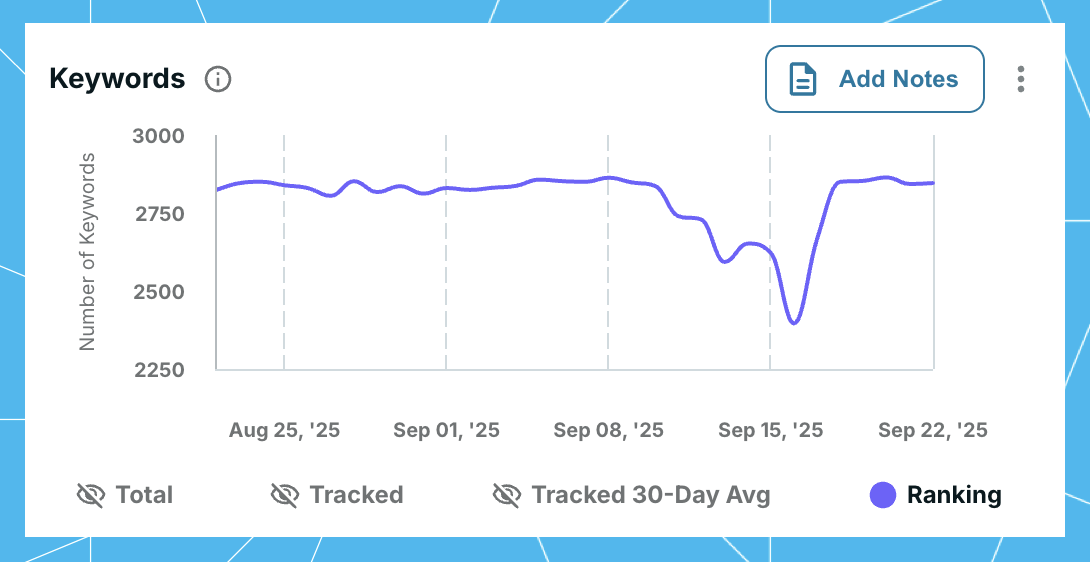Click the Sep 08, '25 date label
The width and height of the screenshot is (1090, 562).
[x=608, y=430]
